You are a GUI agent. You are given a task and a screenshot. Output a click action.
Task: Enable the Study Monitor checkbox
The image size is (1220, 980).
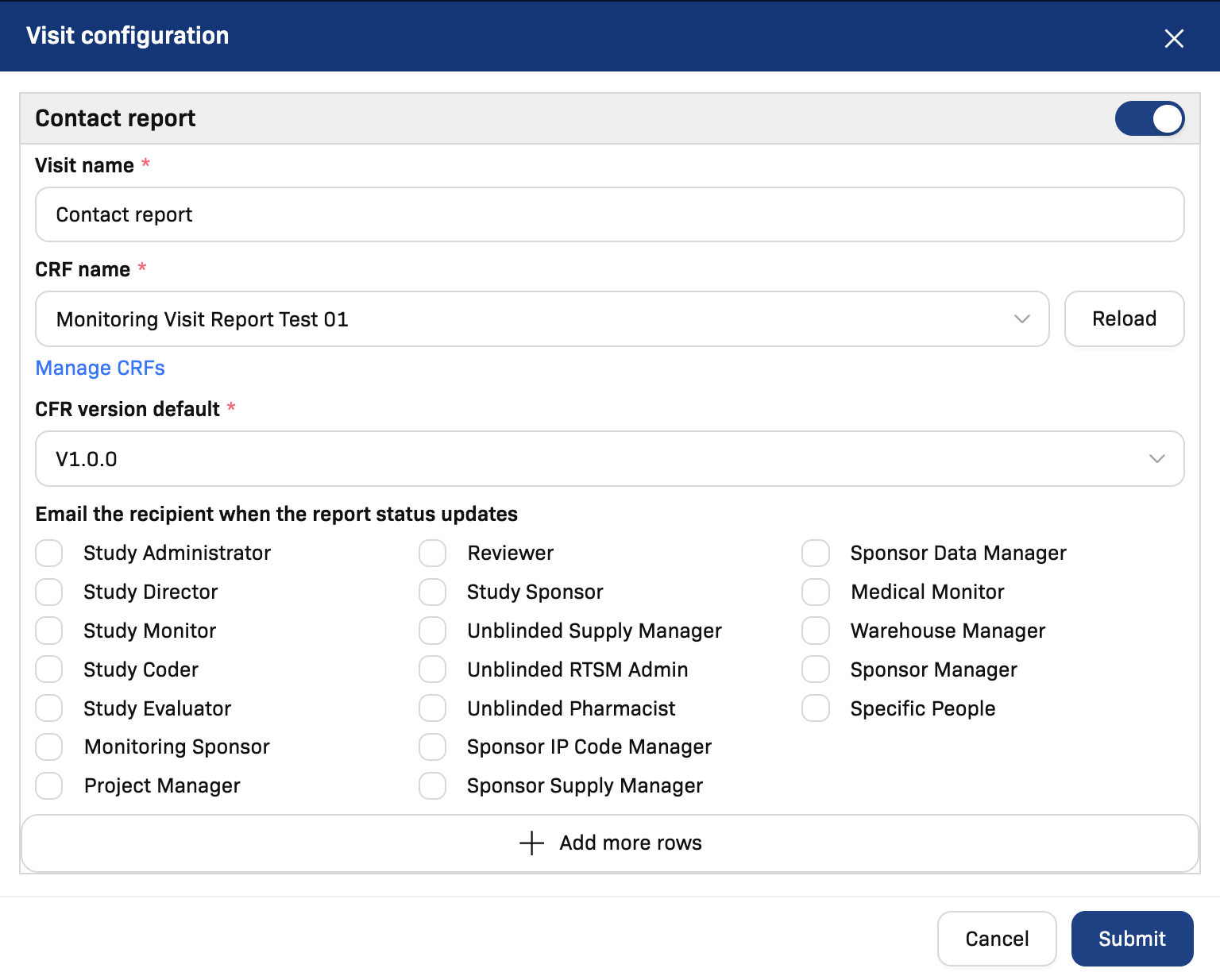[49, 631]
